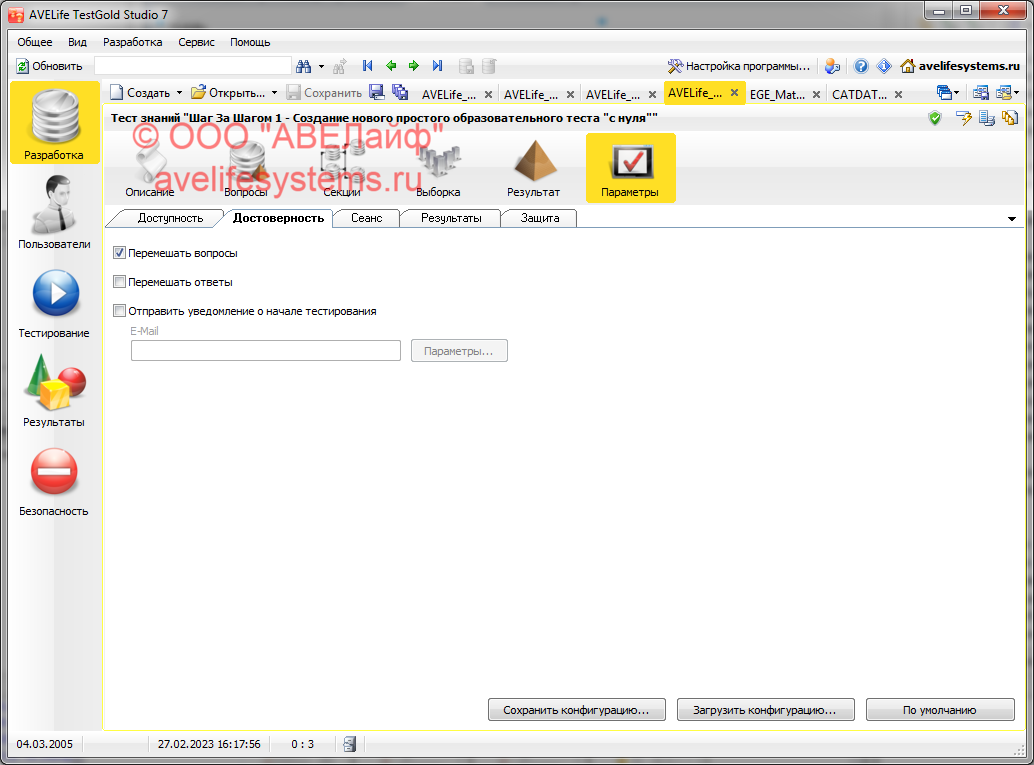Open the Разработка section in sidebar
The image size is (1034, 765).
point(54,124)
